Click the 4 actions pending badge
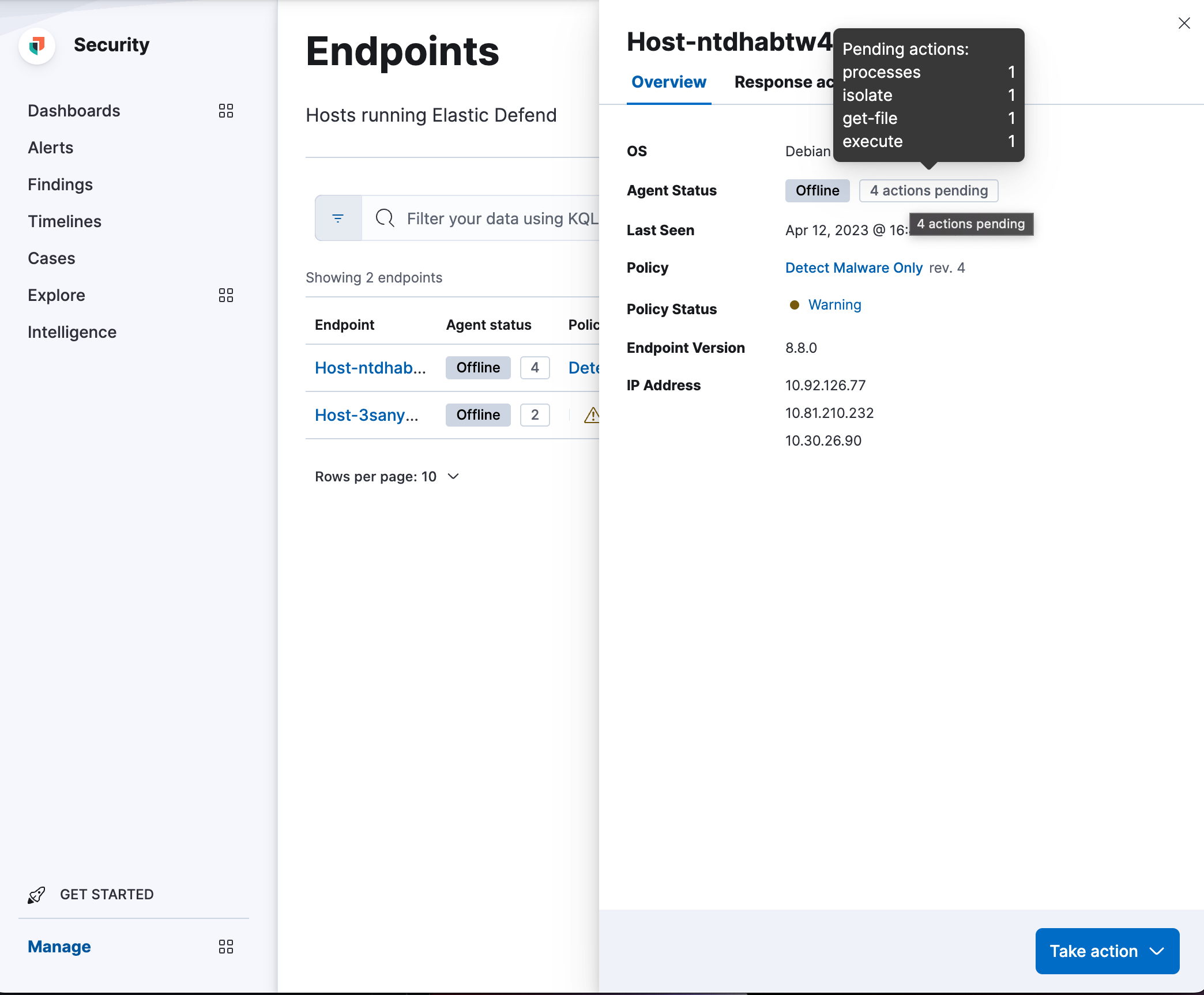This screenshot has width=1204, height=995. (928, 191)
